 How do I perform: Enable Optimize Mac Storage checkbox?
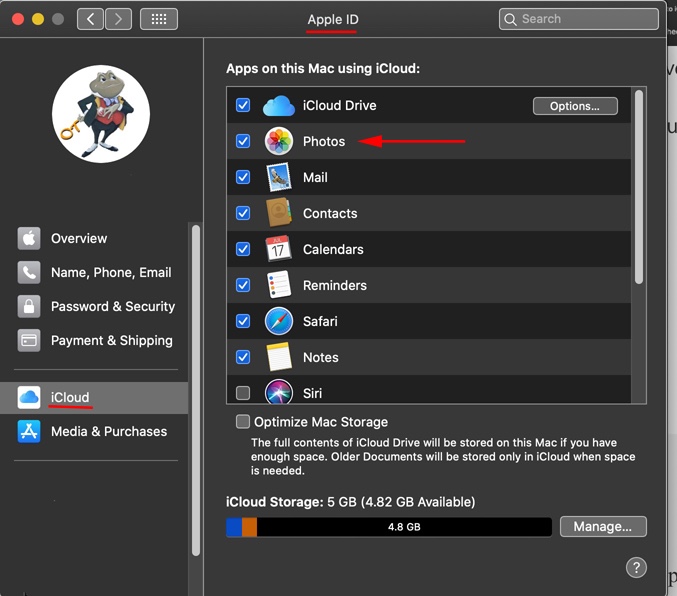pyautogui.click(x=243, y=422)
